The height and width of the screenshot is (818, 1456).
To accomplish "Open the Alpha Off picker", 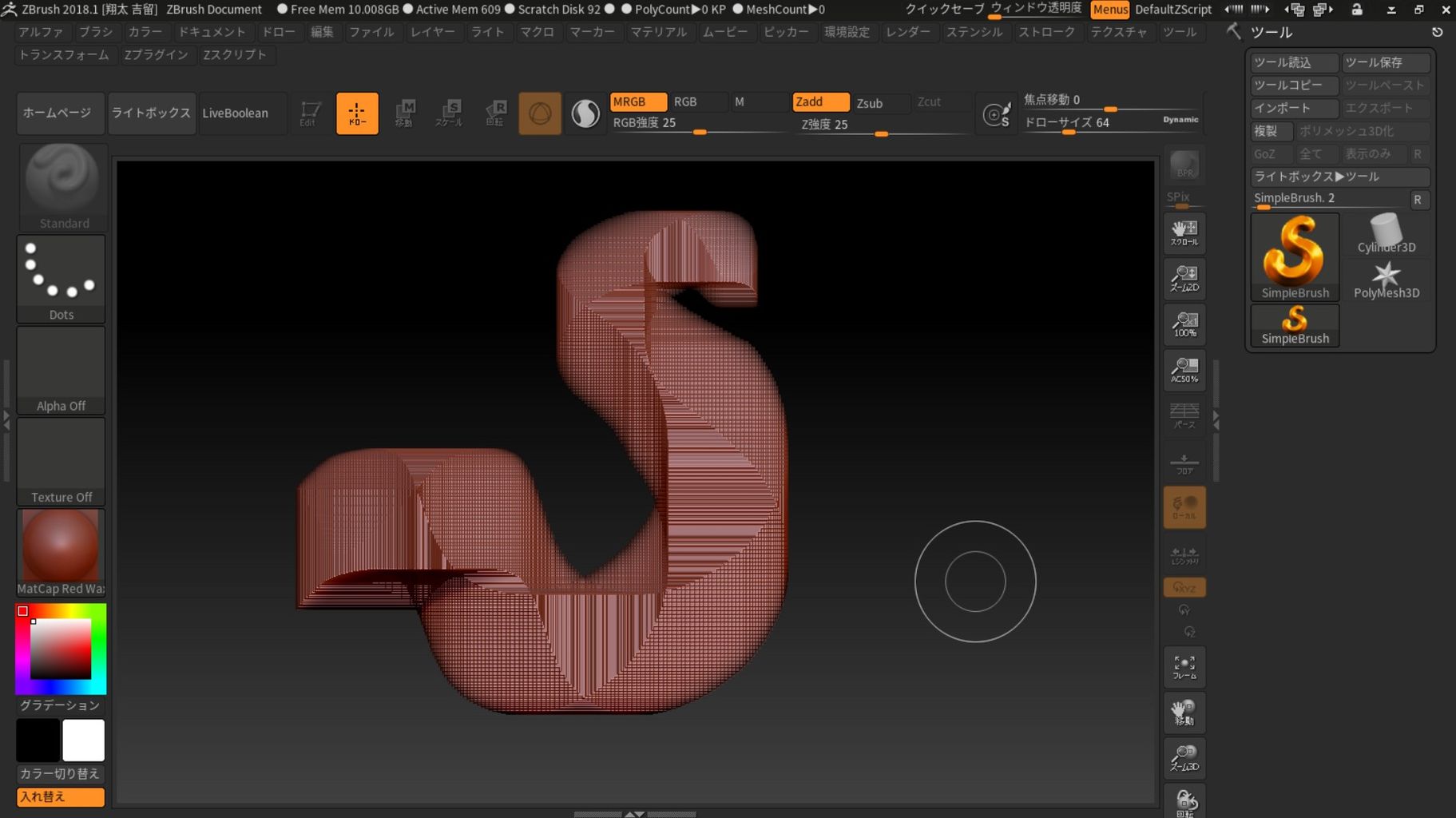I will [x=61, y=370].
